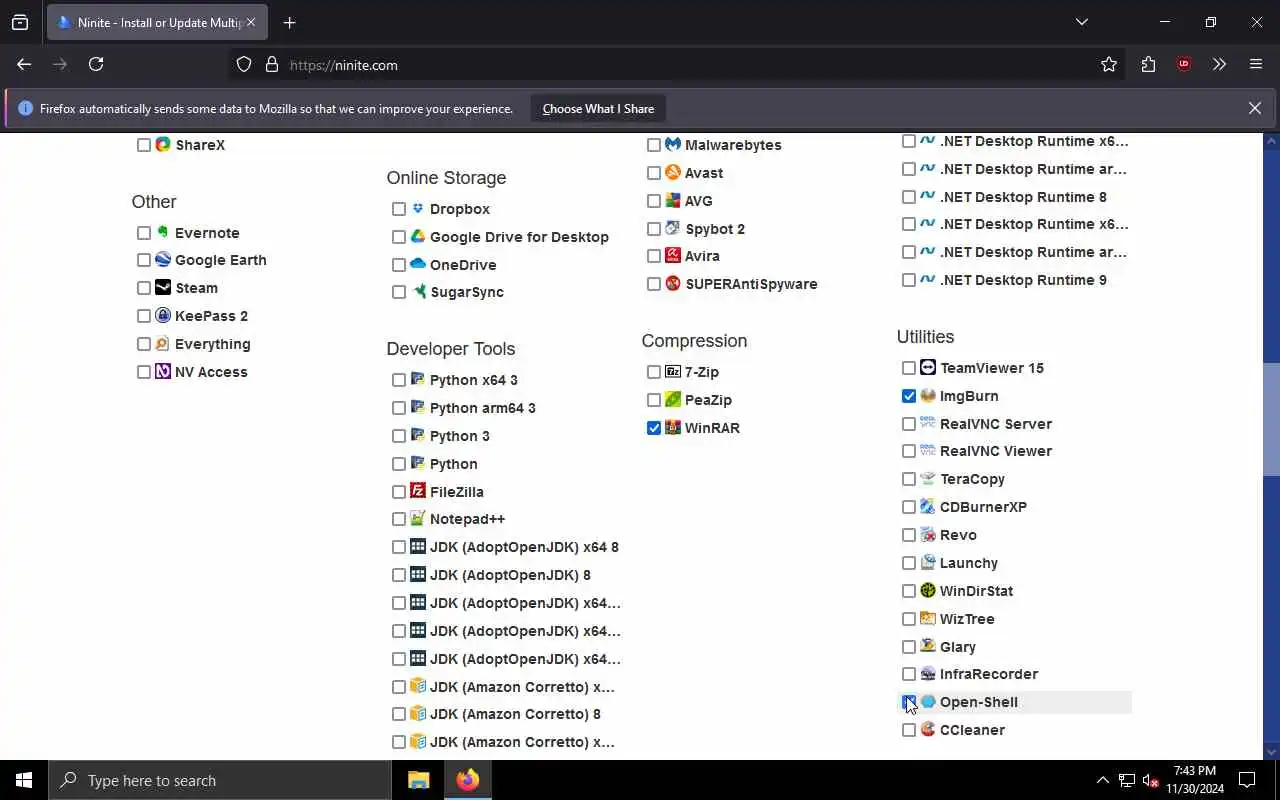Click Firefox icon in taskbar
The image size is (1280, 800).
pos(468,780)
